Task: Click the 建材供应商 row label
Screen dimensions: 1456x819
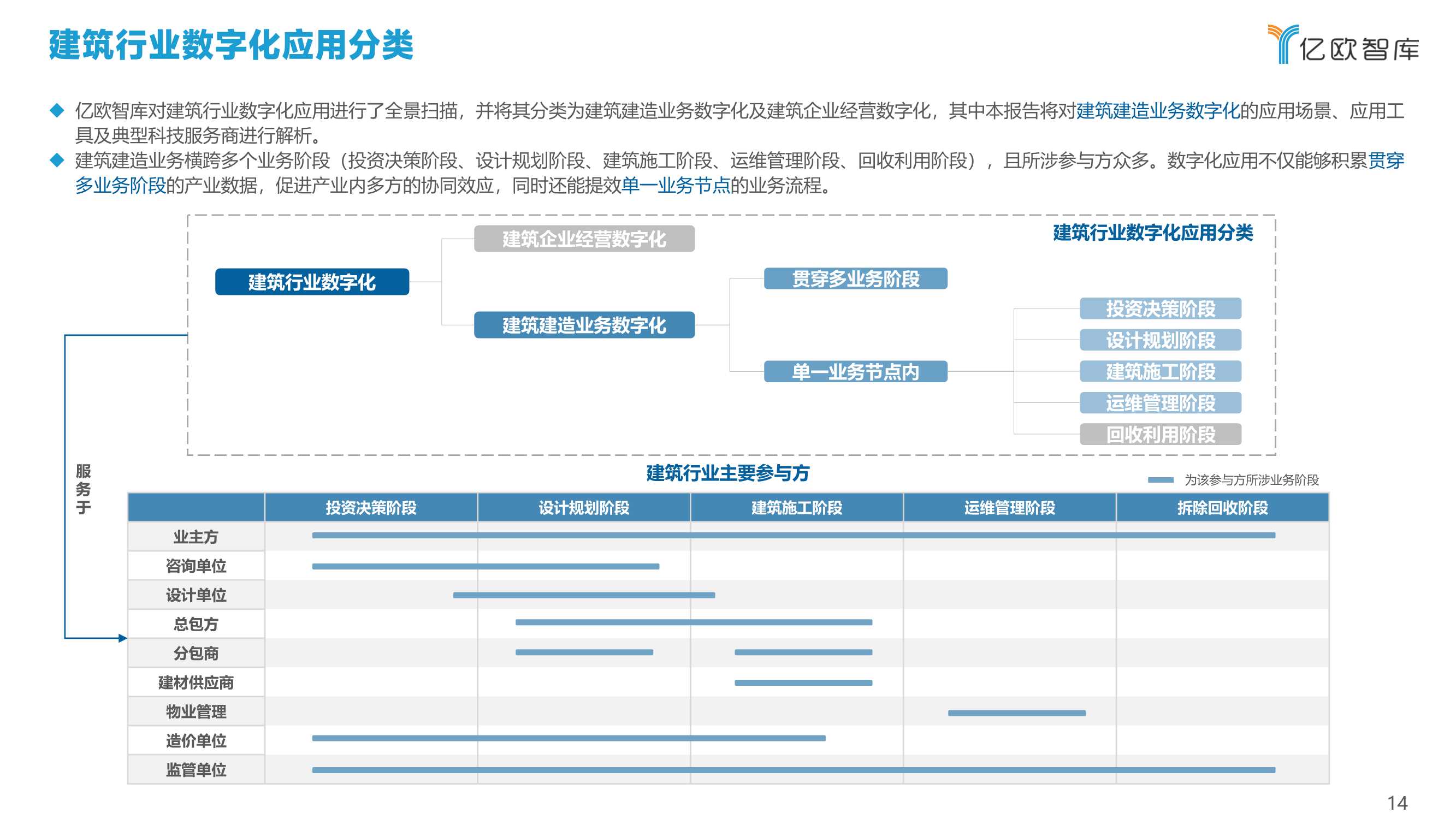Action: tap(196, 682)
